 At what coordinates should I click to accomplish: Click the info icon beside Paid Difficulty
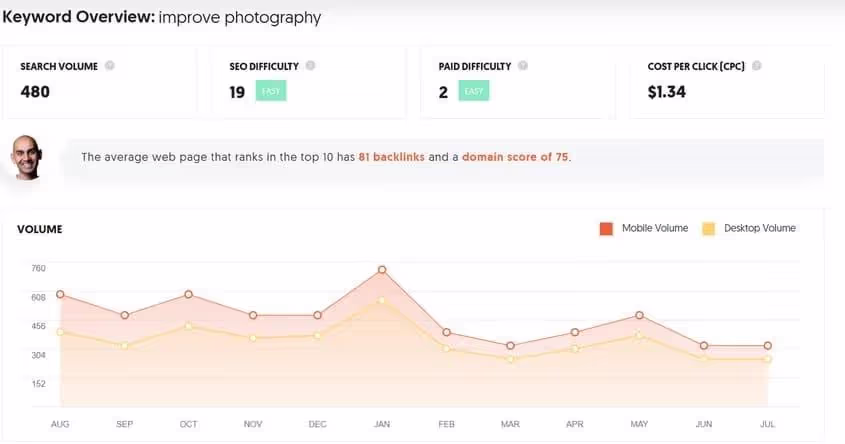pos(523,66)
